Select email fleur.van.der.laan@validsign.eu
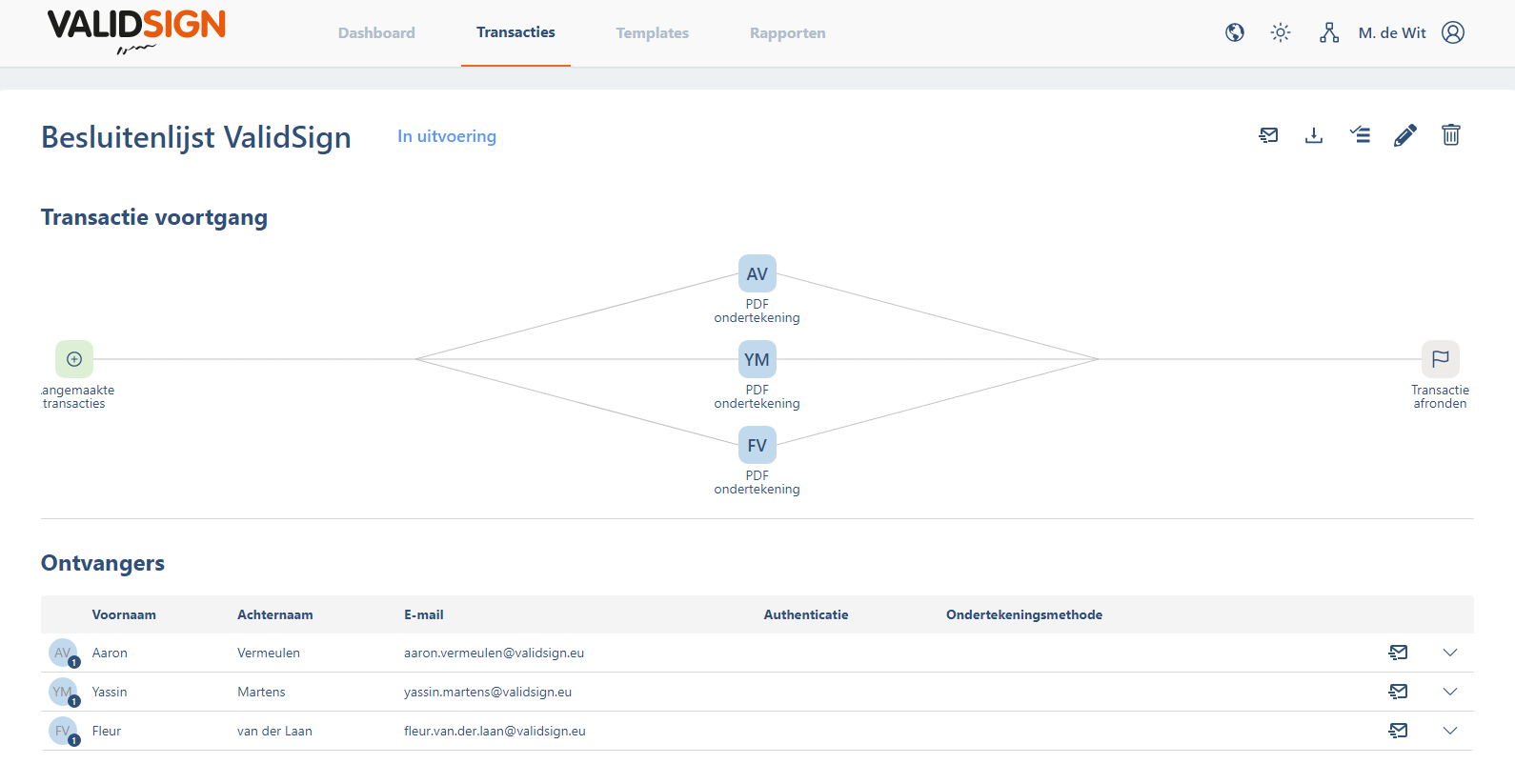 pyautogui.click(x=495, y=731)
